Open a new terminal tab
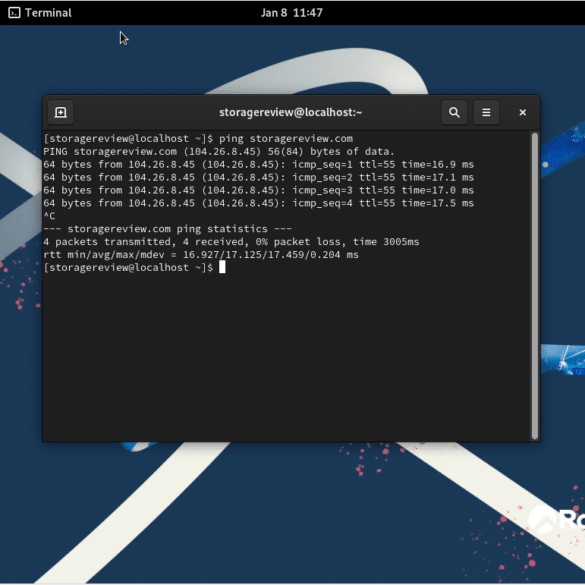Screen dimensions: 585x585 click(x=60, y=112)
